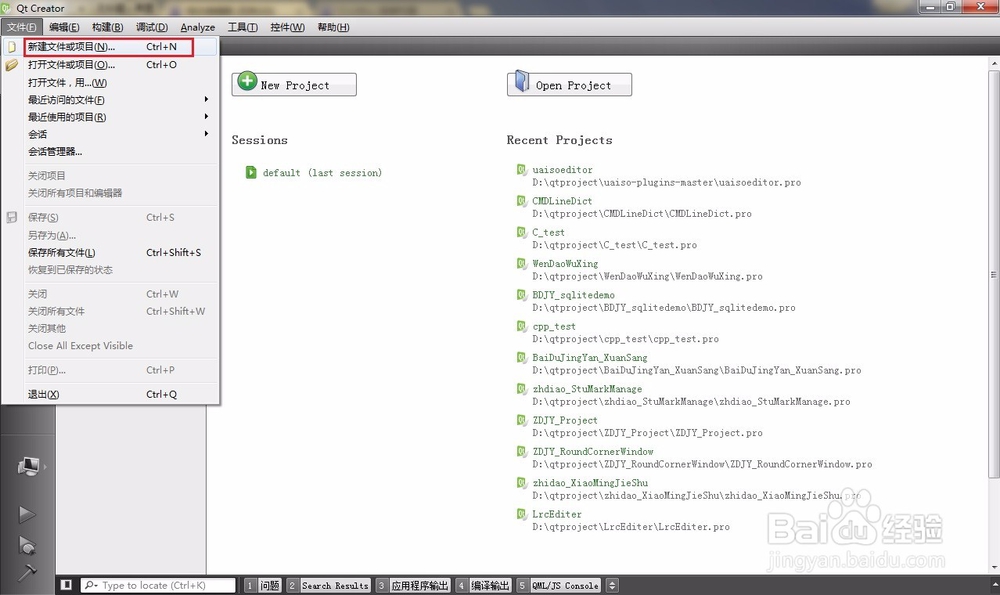Open the Search Results output pane

tap(328, 585)
